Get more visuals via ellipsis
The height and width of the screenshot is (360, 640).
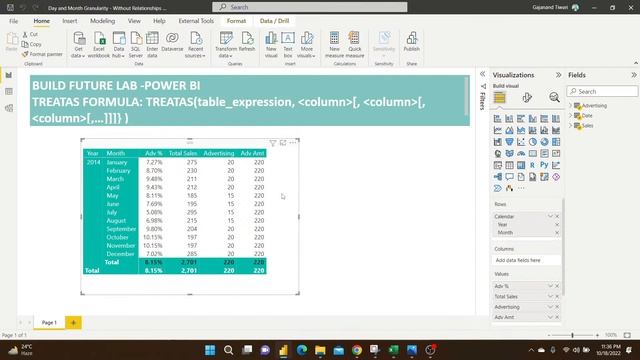pos(521,188)
